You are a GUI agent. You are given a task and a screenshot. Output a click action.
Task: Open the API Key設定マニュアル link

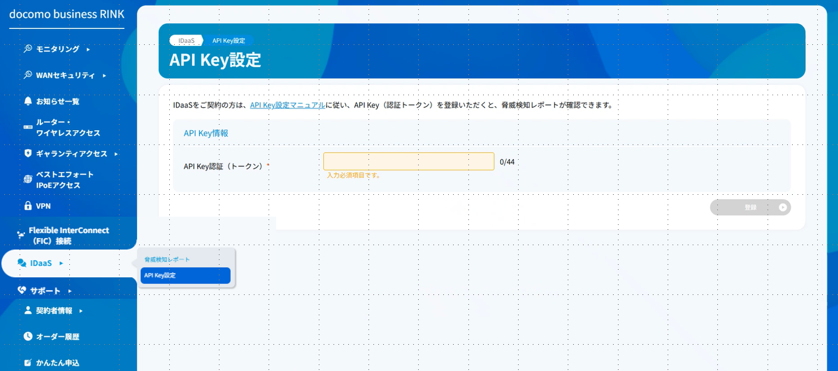pyautogui.click(x=287, y=105)
